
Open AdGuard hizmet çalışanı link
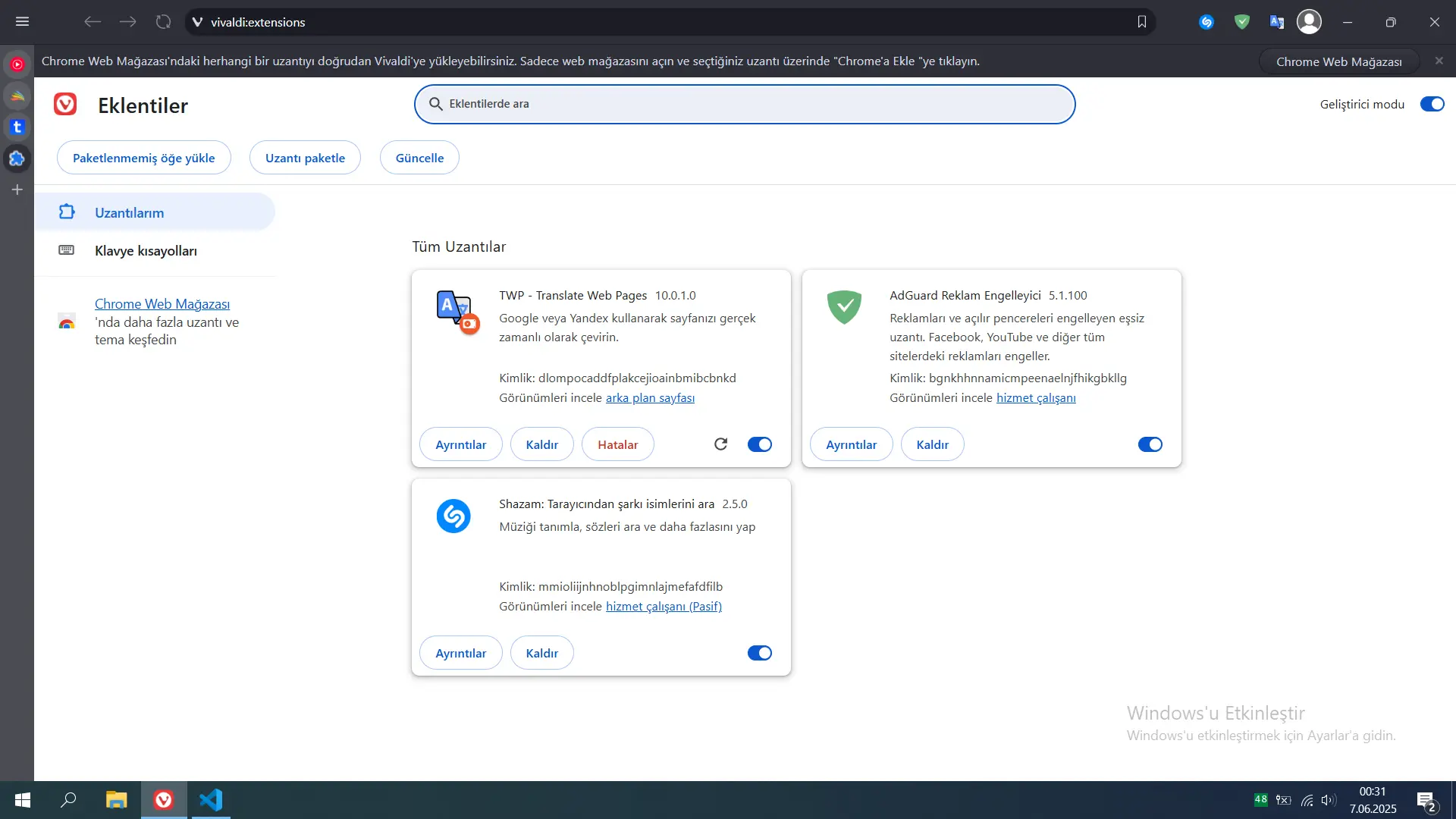(x=1036, y=398)
